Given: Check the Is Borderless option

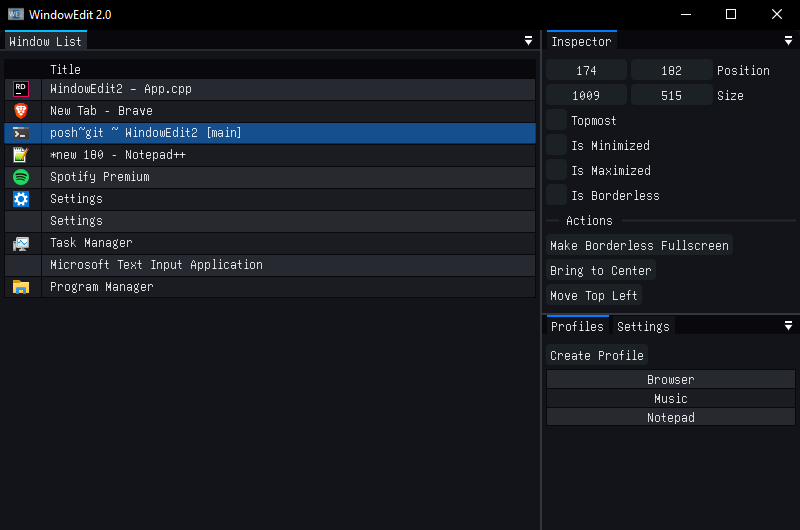Looking at the screenshot, I should coord(556,196).
